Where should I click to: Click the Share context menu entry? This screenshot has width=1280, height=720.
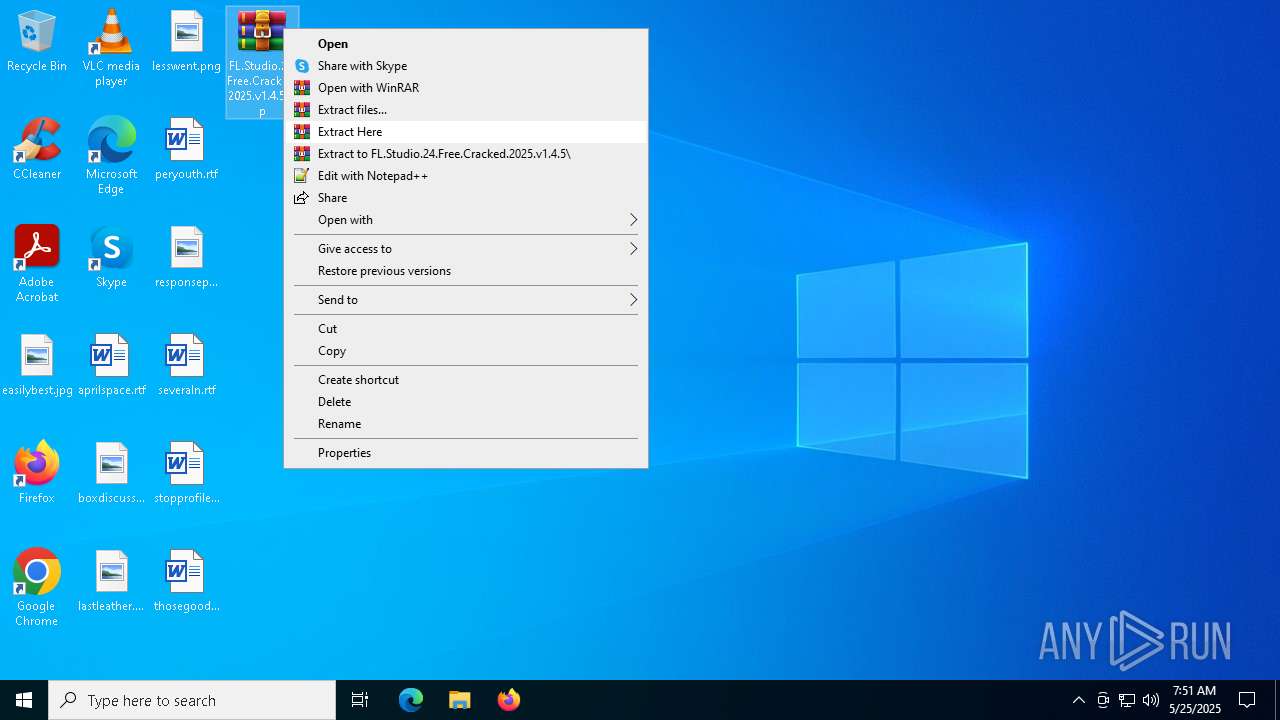(466, 198)
